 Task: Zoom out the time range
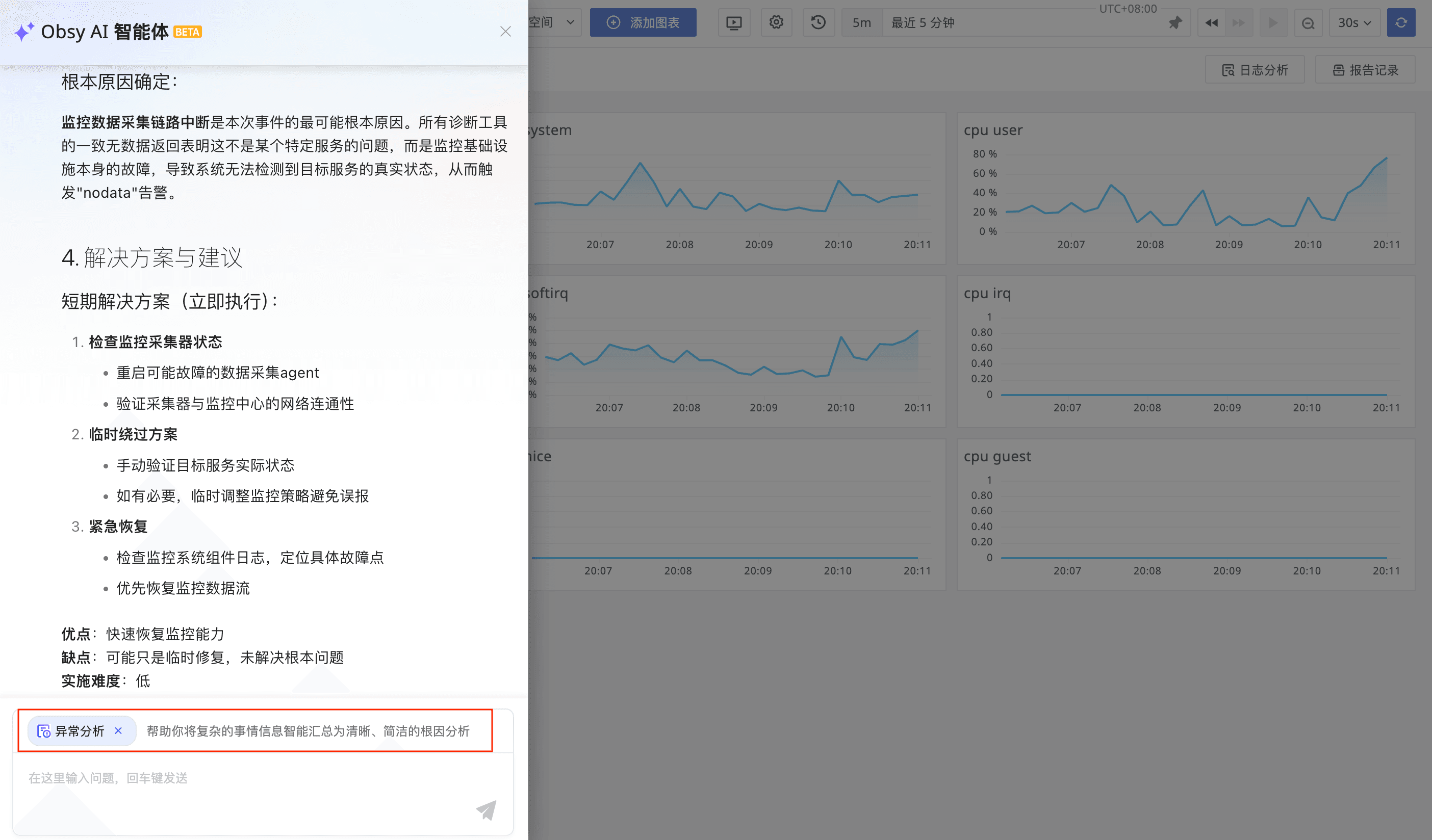[1308, 23]
